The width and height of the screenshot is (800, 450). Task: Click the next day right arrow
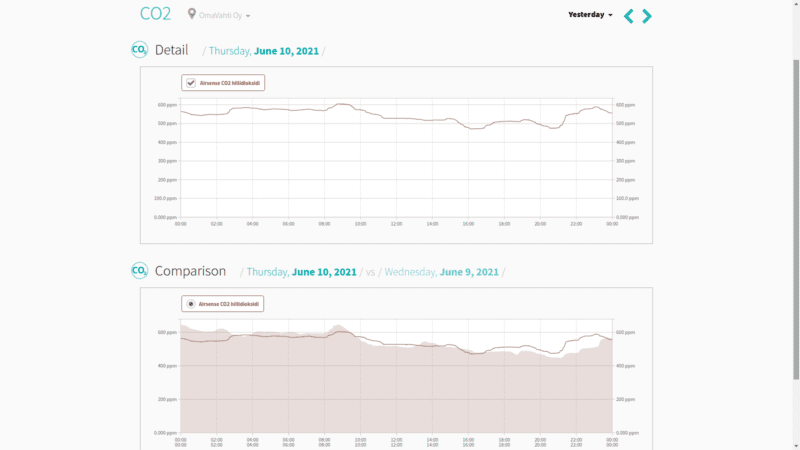(647, 16)
